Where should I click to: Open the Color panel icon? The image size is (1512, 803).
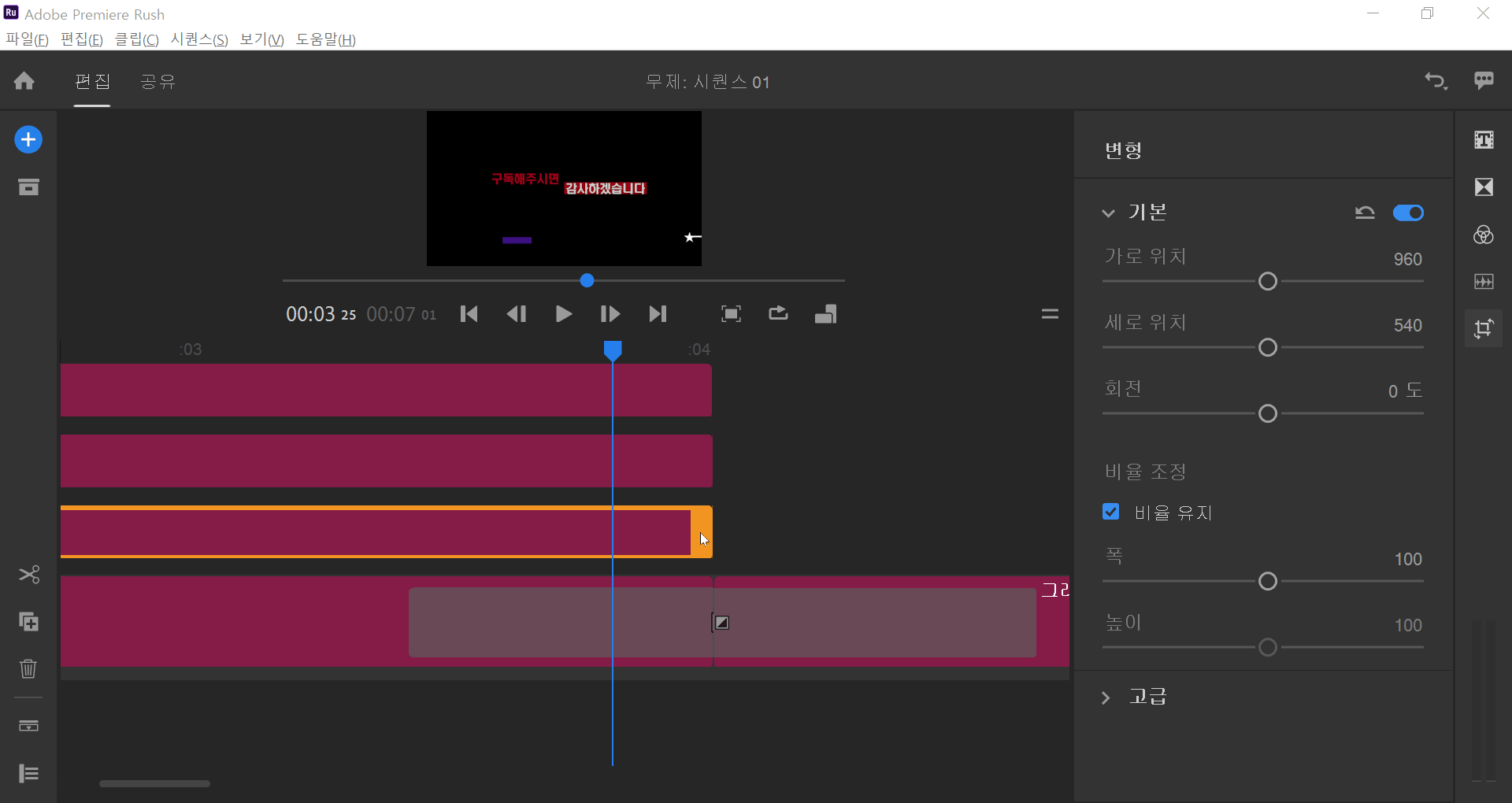(1484, 235)
